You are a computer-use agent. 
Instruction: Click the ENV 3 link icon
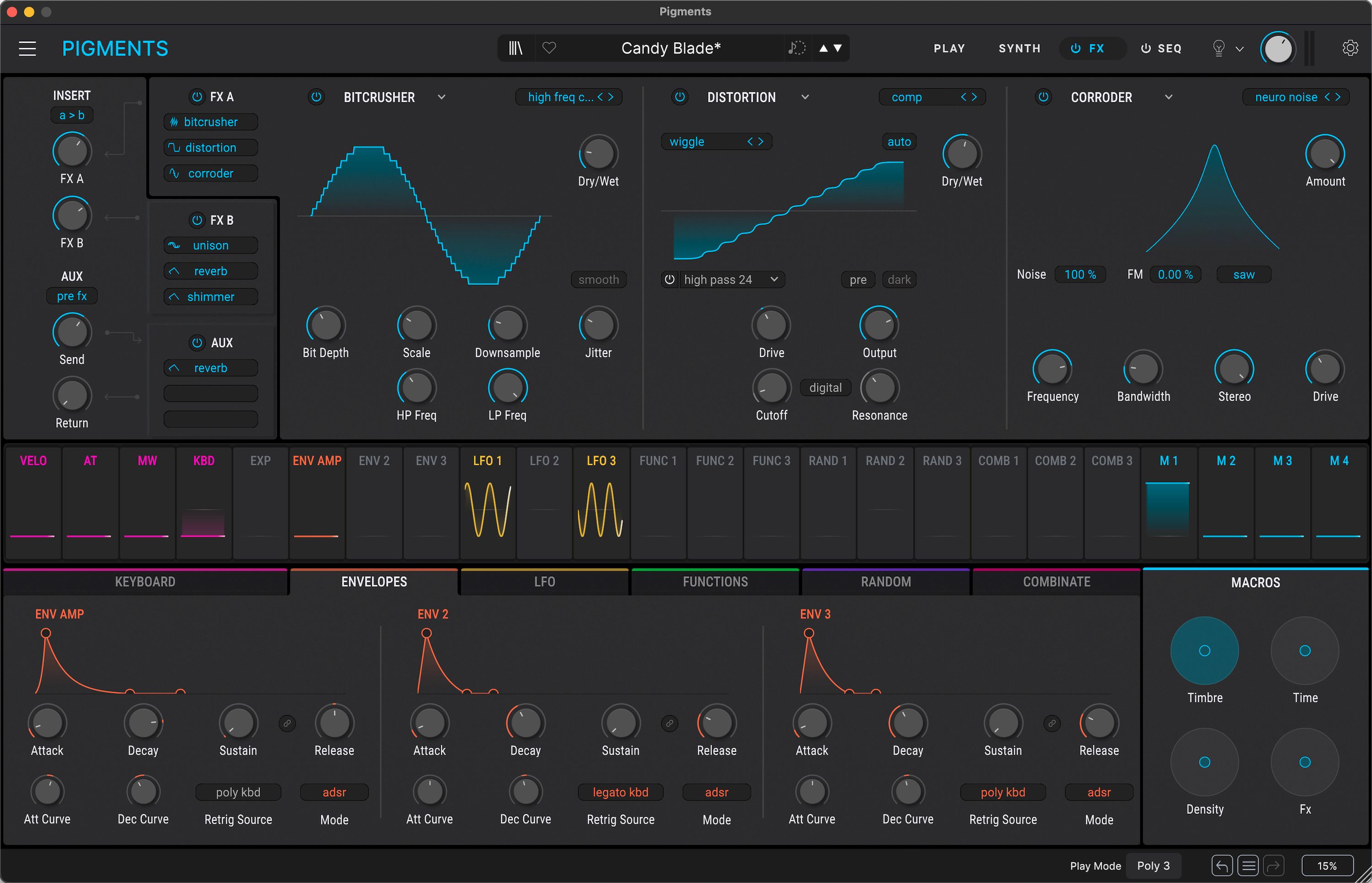pos(1051,723)
